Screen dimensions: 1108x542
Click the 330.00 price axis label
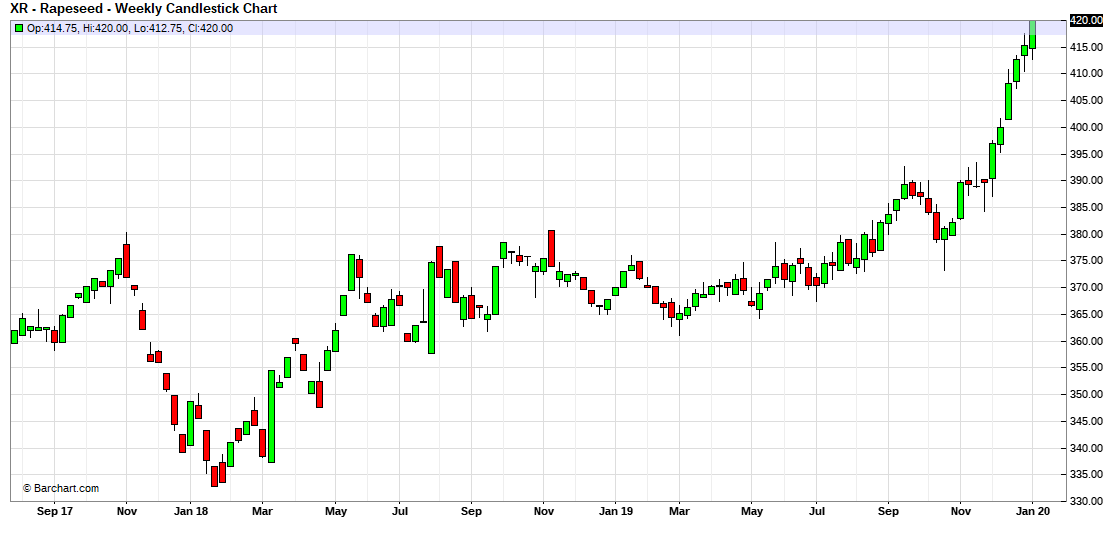tap(1086, 501)
